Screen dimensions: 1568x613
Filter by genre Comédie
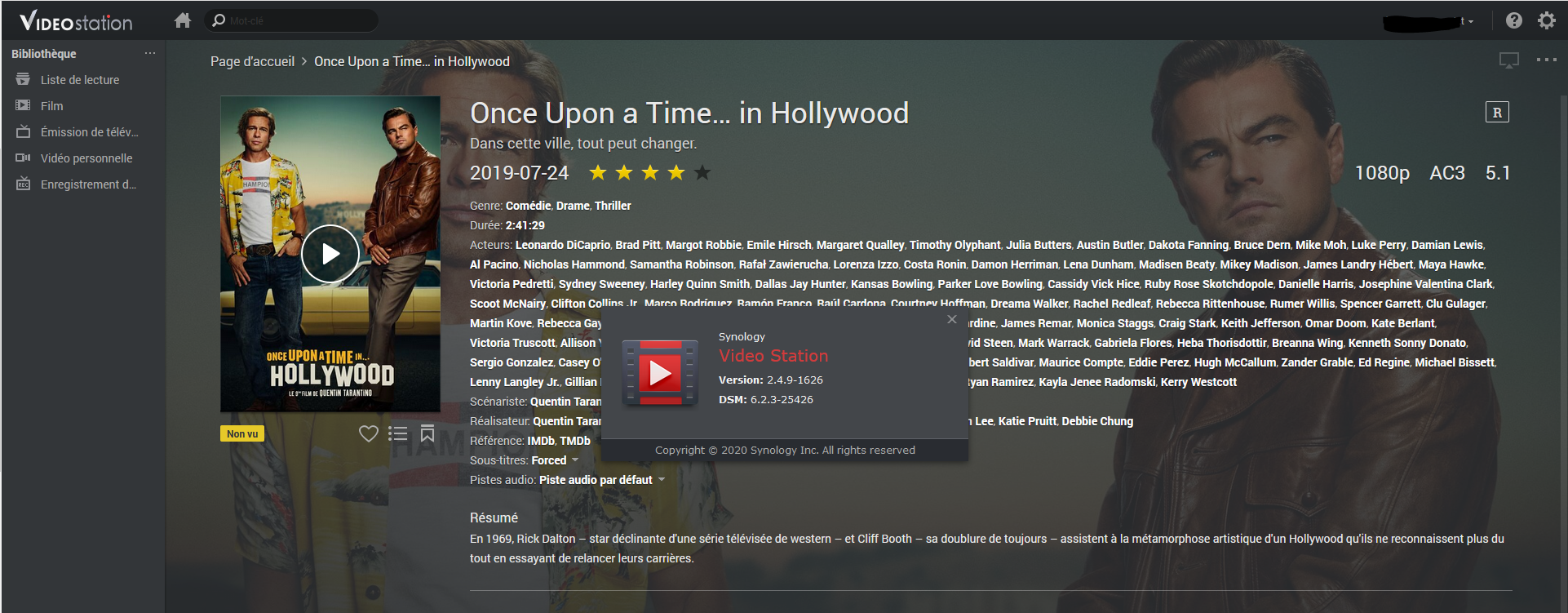pyautogui.click(x=528, y=206)
